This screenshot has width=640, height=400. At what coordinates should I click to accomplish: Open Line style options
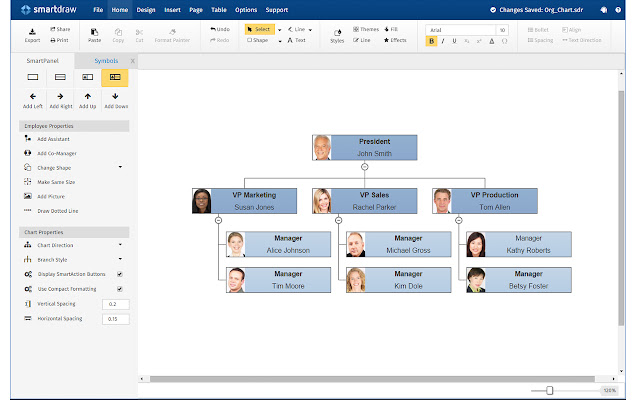(362, 40)
